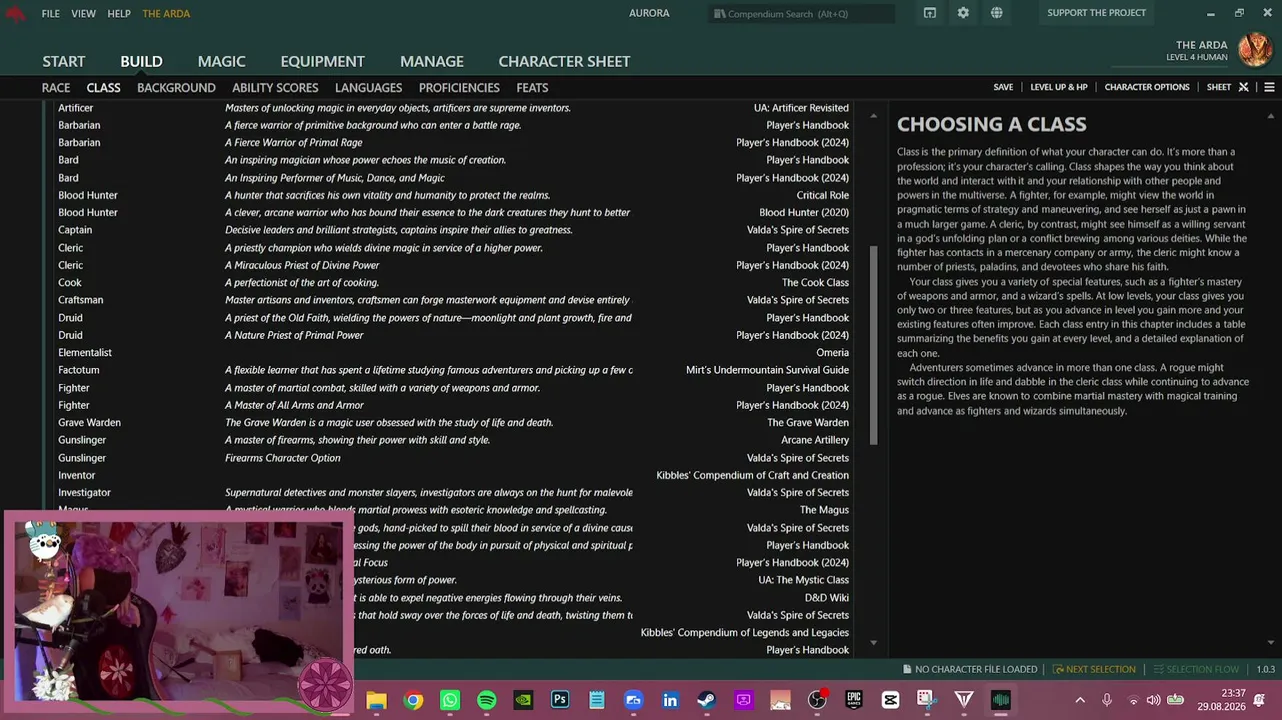This screenshot has height=720, width=1282.
Task: Select the RACE sub-tab
Action: tap(56, 88)
